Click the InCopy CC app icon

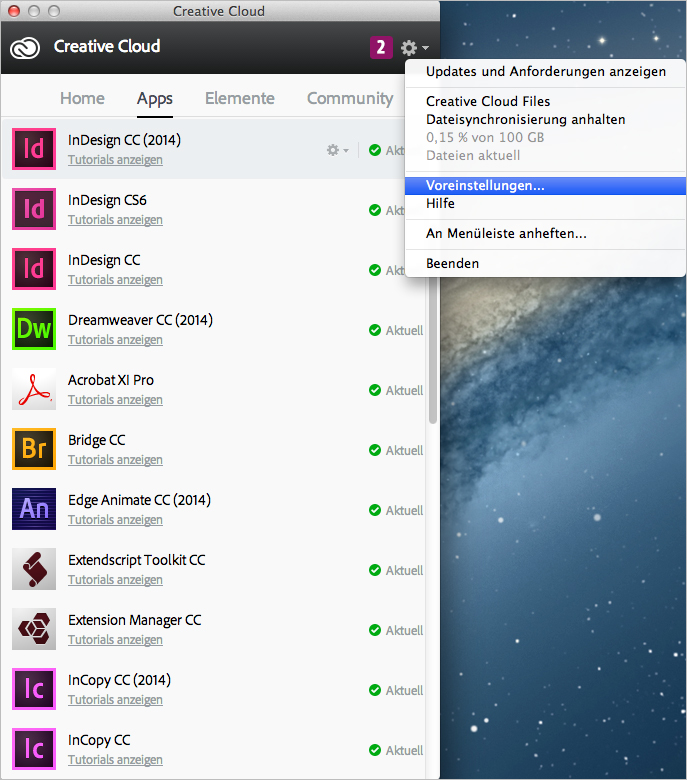click(x=34, y=749)
